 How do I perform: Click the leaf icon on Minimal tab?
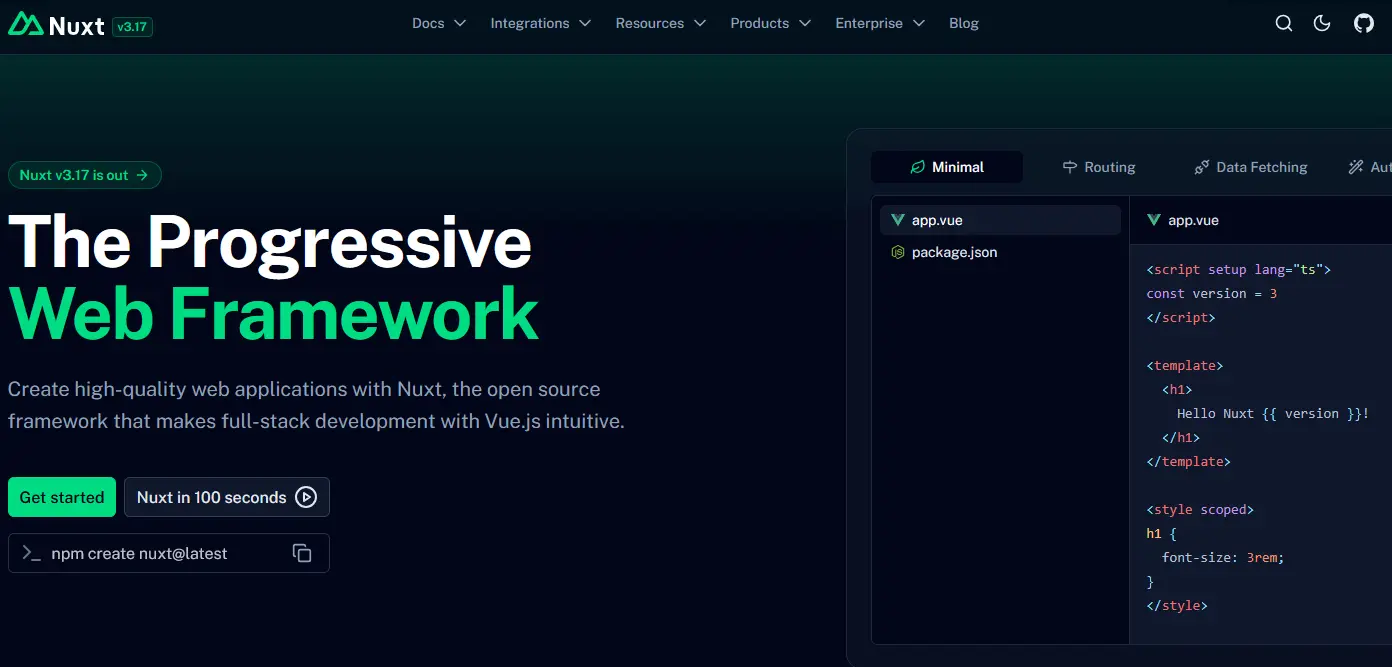917,167
